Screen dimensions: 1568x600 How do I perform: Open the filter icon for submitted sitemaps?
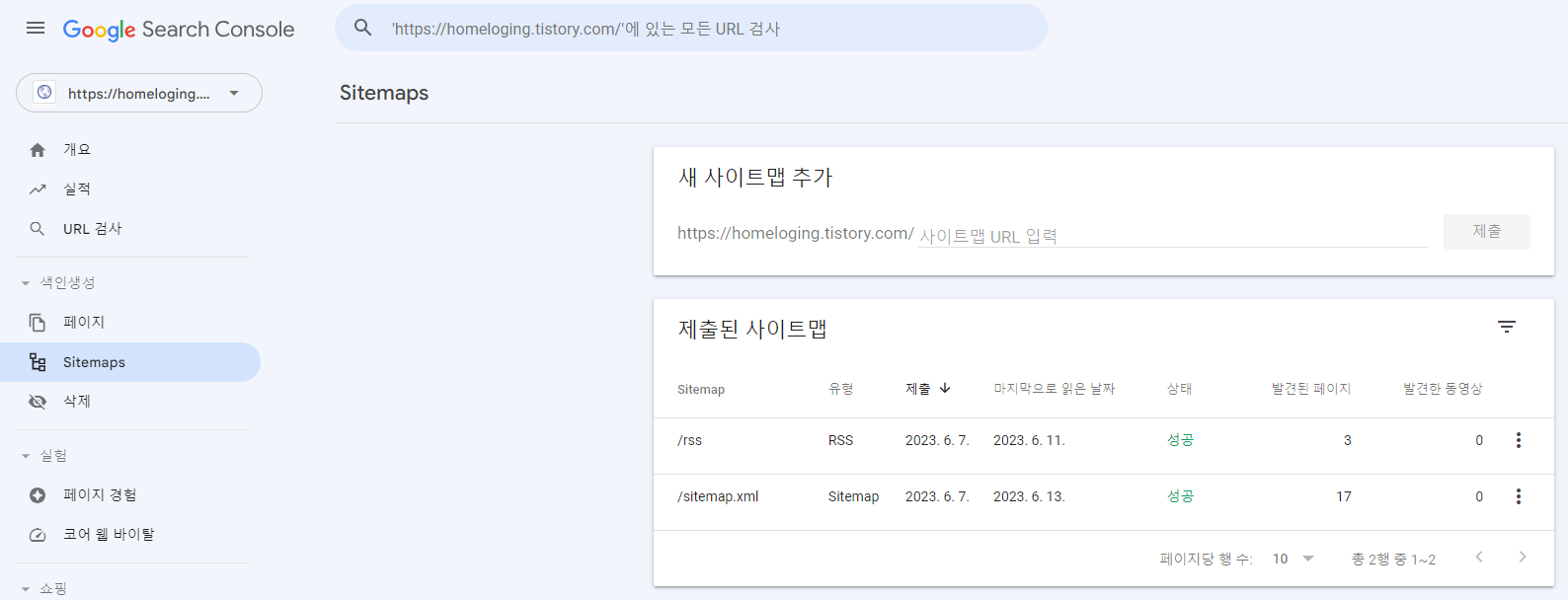tap(1507, 327)
